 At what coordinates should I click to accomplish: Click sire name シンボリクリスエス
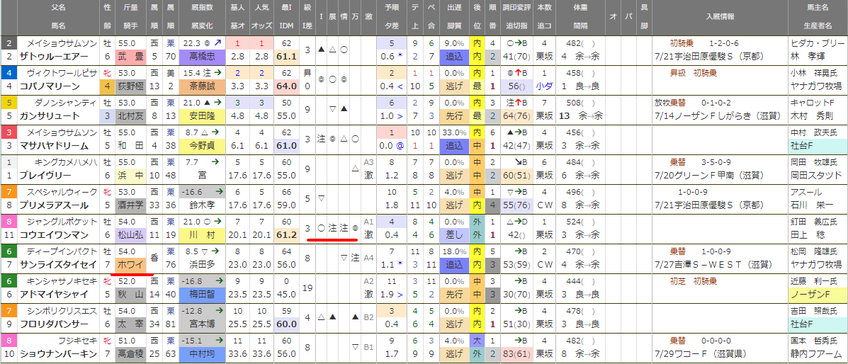point(63,311)
